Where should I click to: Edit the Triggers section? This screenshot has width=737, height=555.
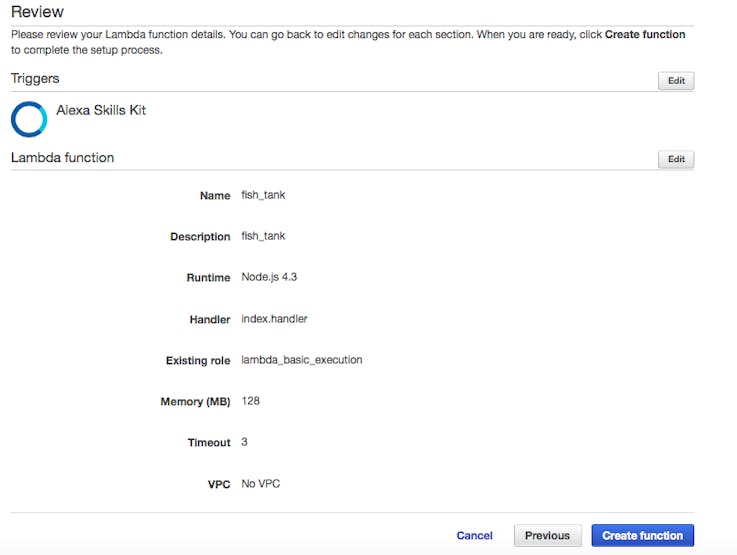pos(676,81)
